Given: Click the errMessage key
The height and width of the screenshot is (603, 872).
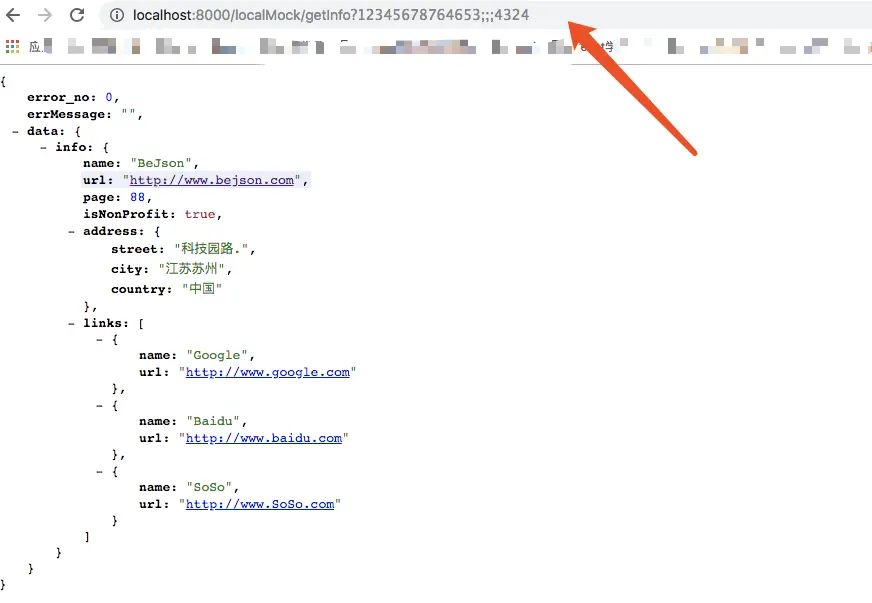Looking at the screenshot, I should (66, 114).
